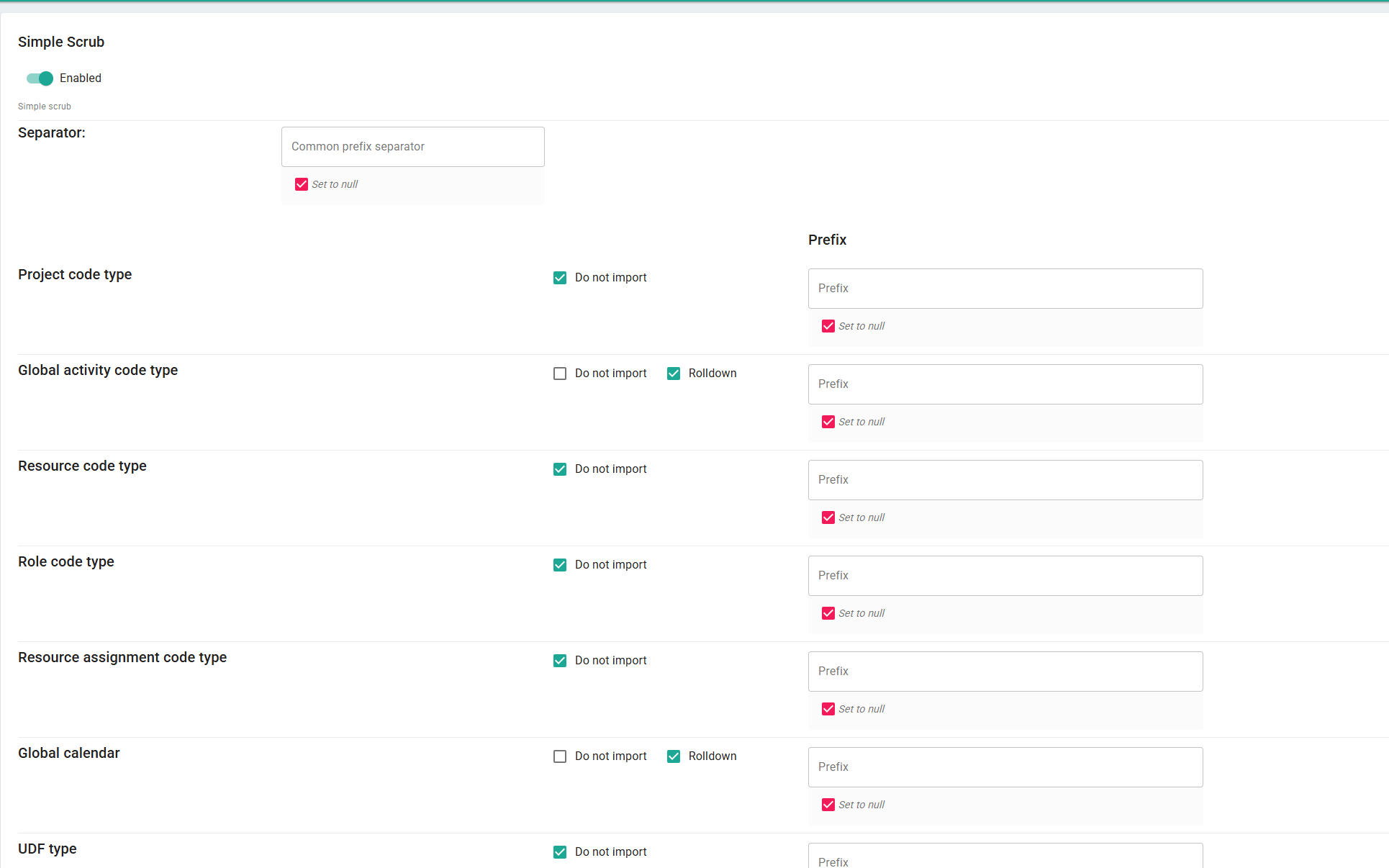Uncheck Rolldown for Global activity code type

(674, 374)
